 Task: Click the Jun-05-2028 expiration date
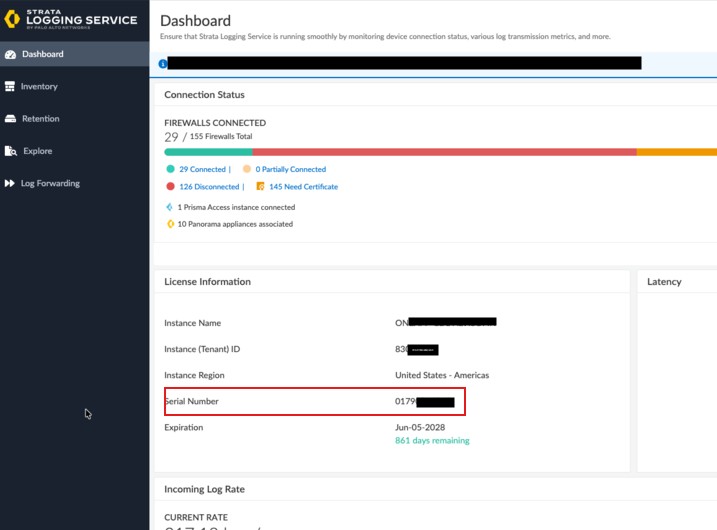(x=420, y=428)
